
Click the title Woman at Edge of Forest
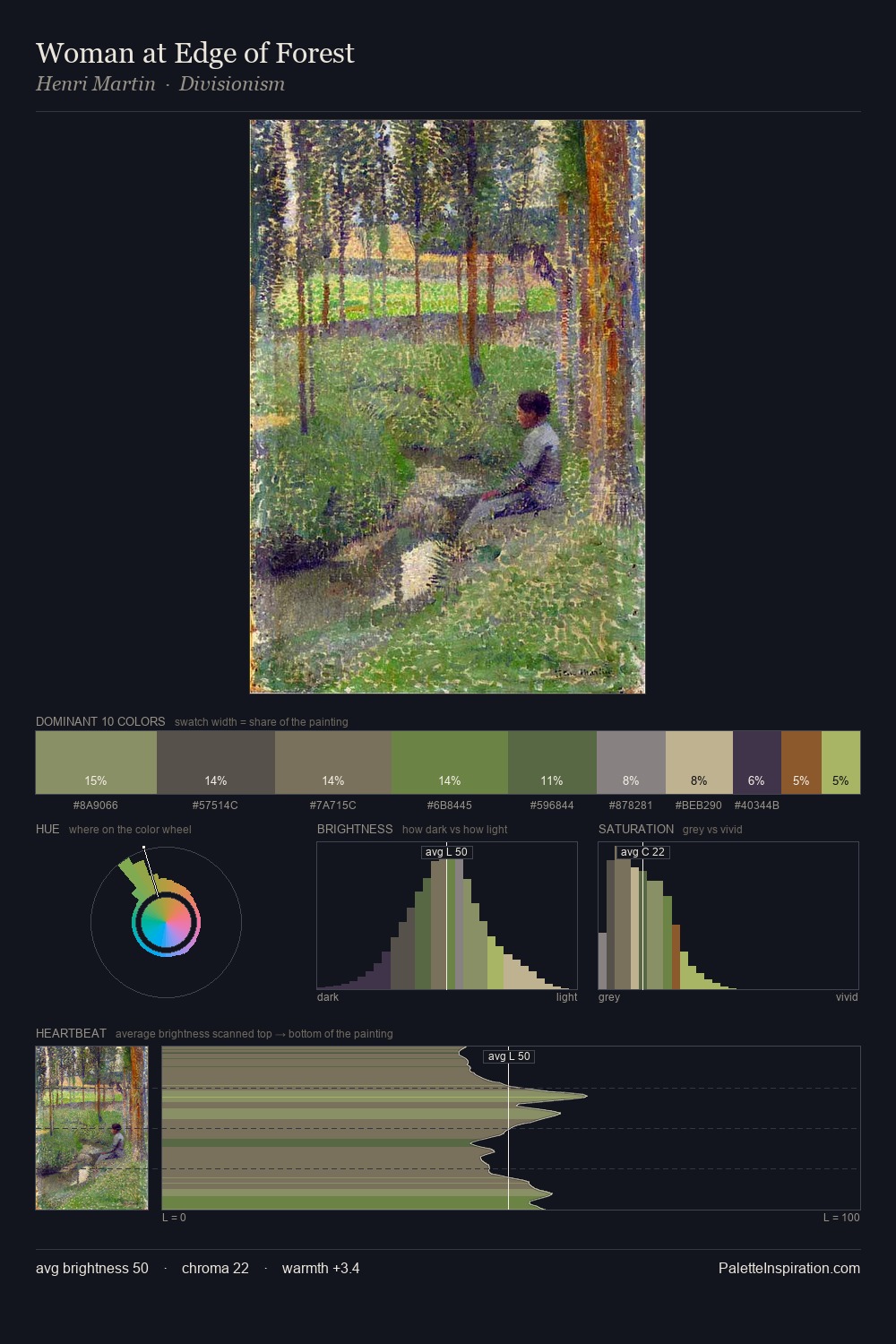coord(195,53)
